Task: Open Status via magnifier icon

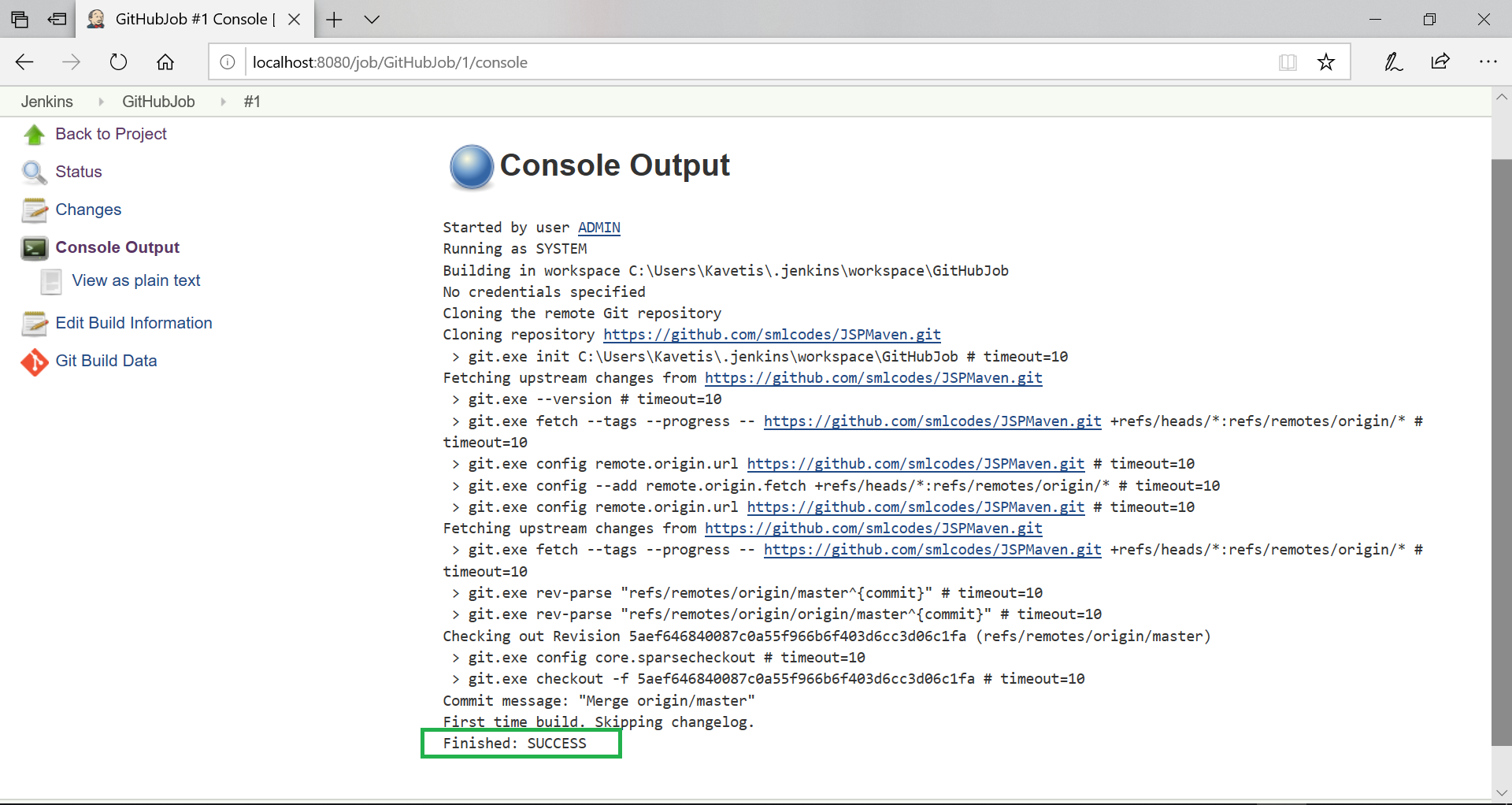Action: 34,172
